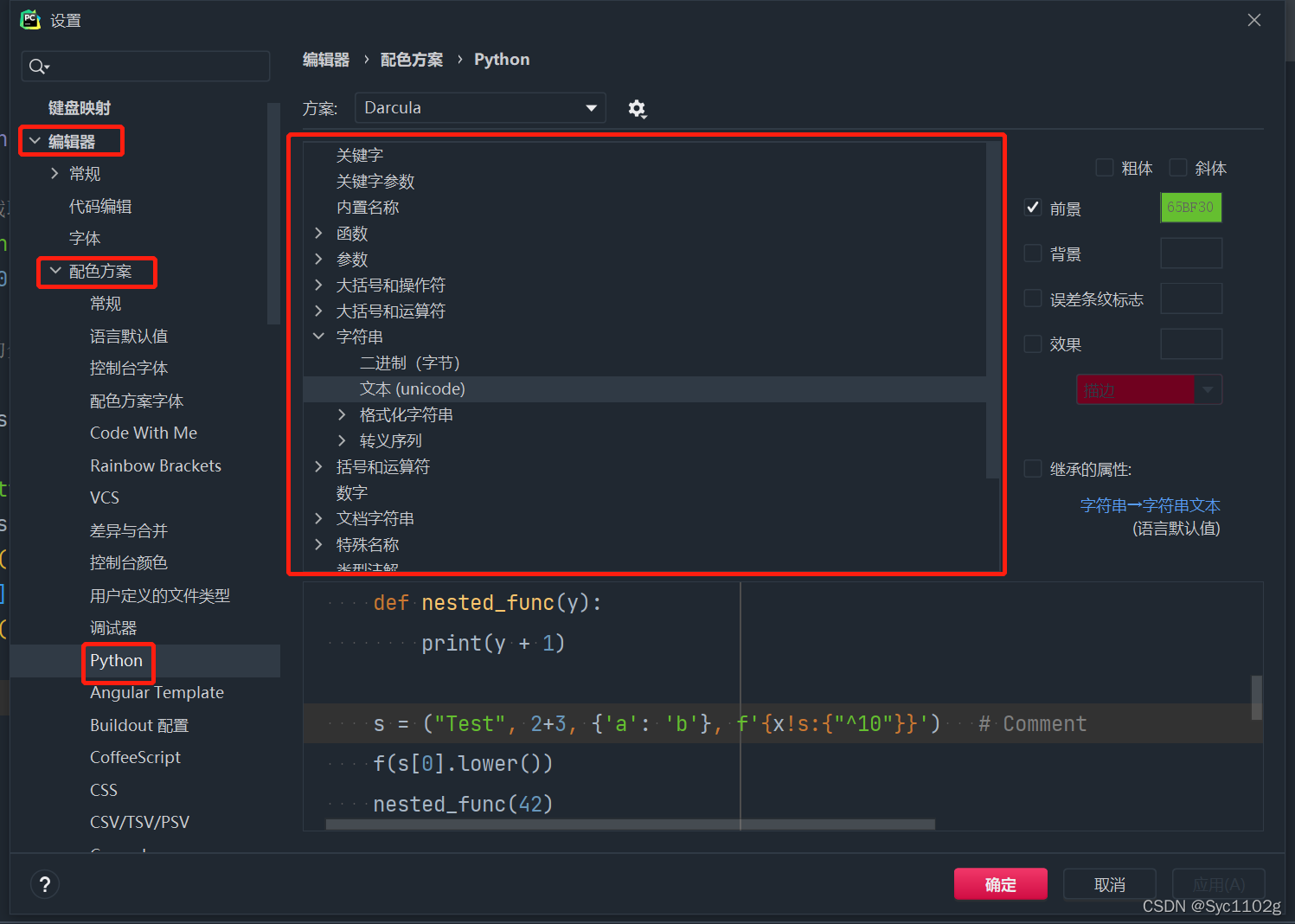Click the green 65BF30 foreground color swatch

click(x=1190, y=208)
